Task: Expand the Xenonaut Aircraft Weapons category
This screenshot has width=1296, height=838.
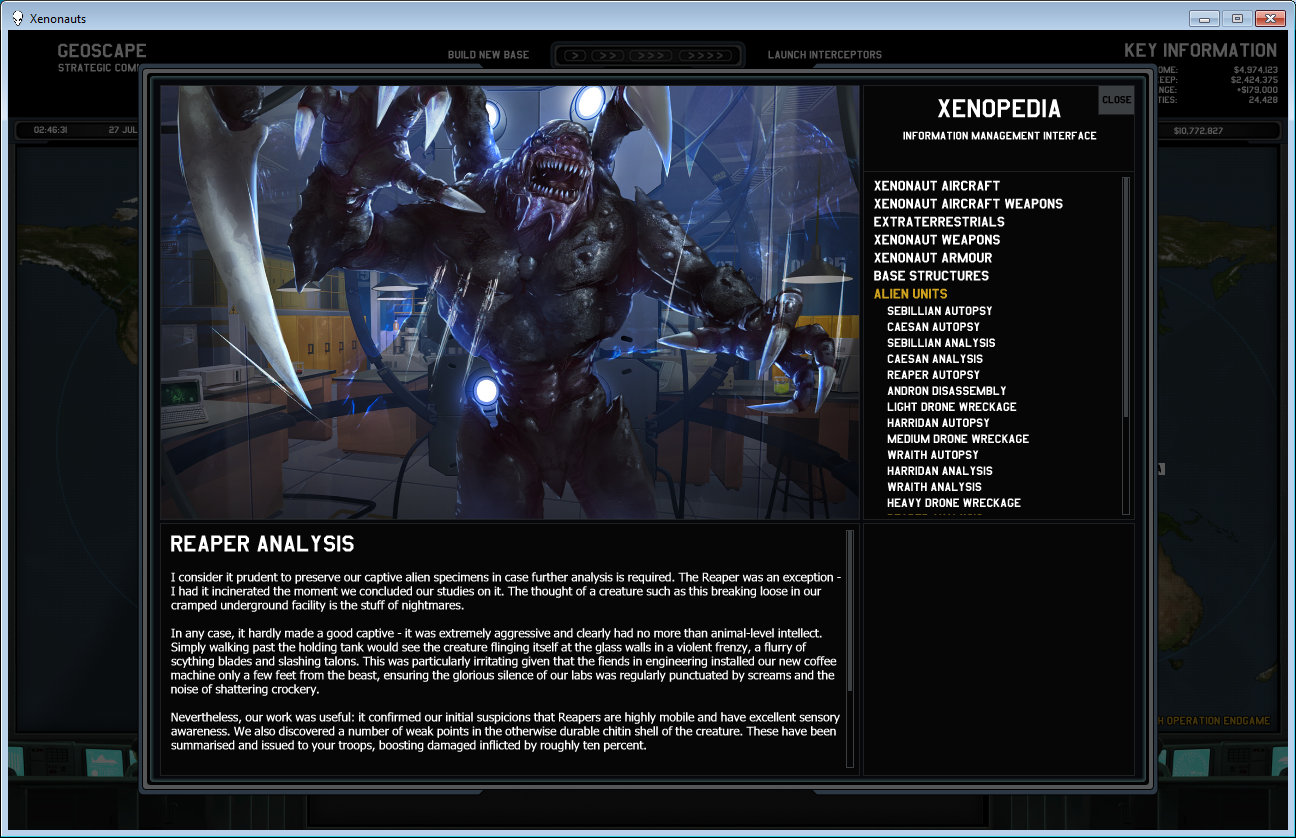Action: pos(968,204)
